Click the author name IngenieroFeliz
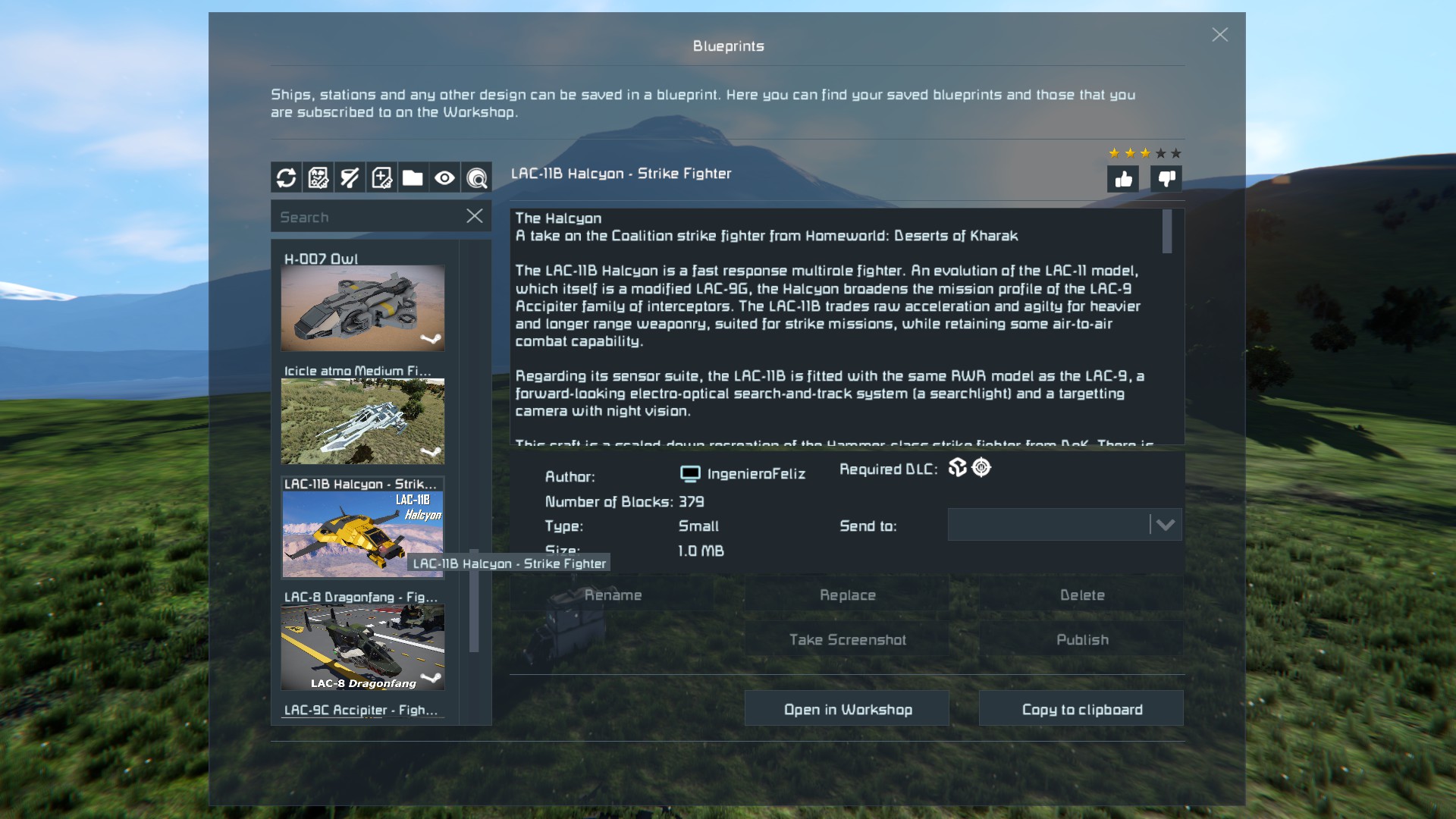 pyautogui.click(x=756, y=474)
